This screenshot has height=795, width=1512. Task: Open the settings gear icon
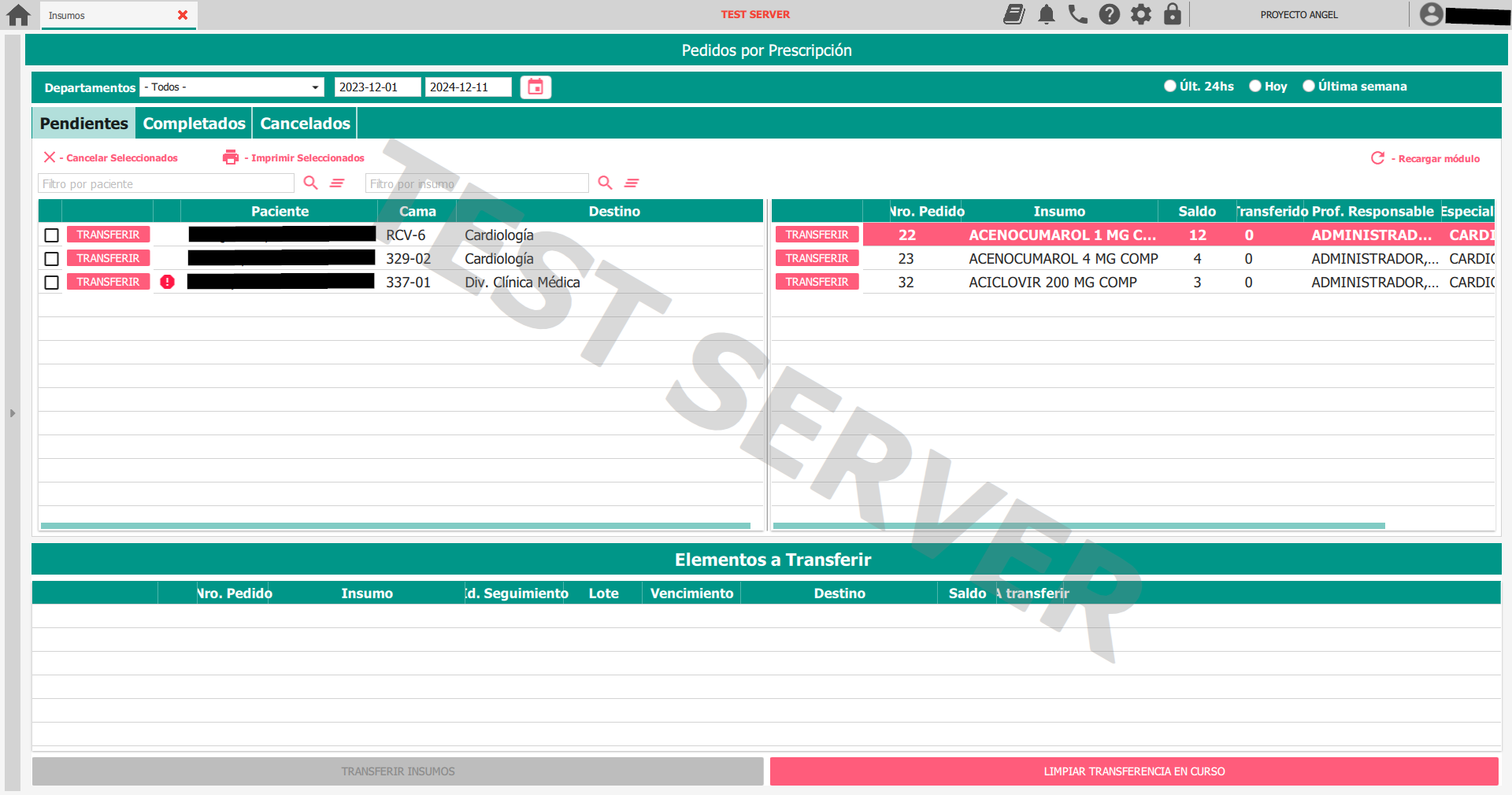(1141, 14)
